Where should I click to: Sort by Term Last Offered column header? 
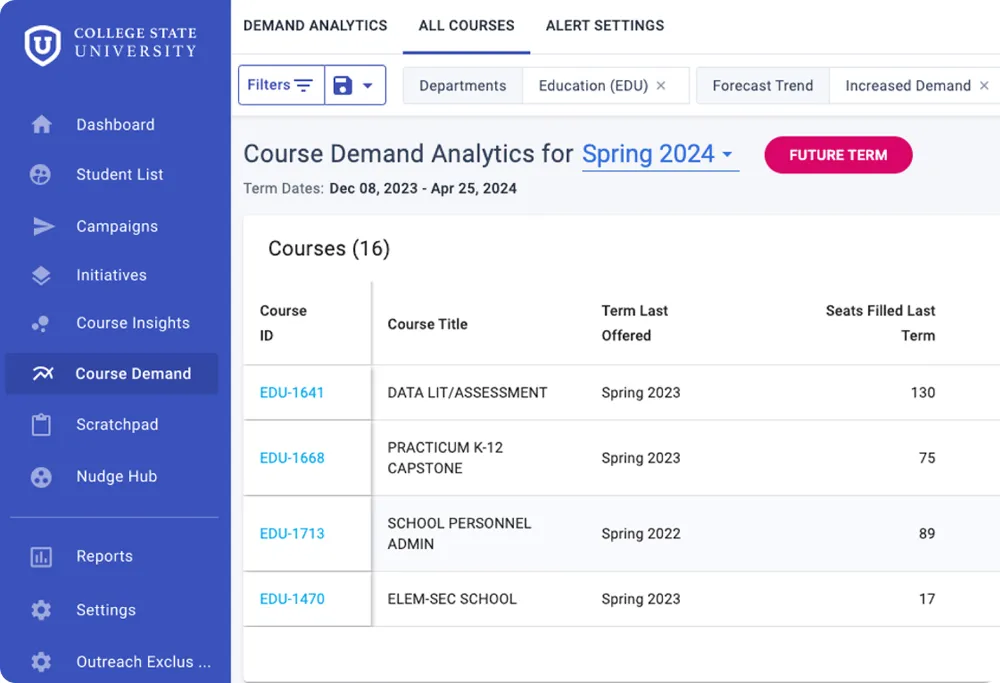(635, 323)
